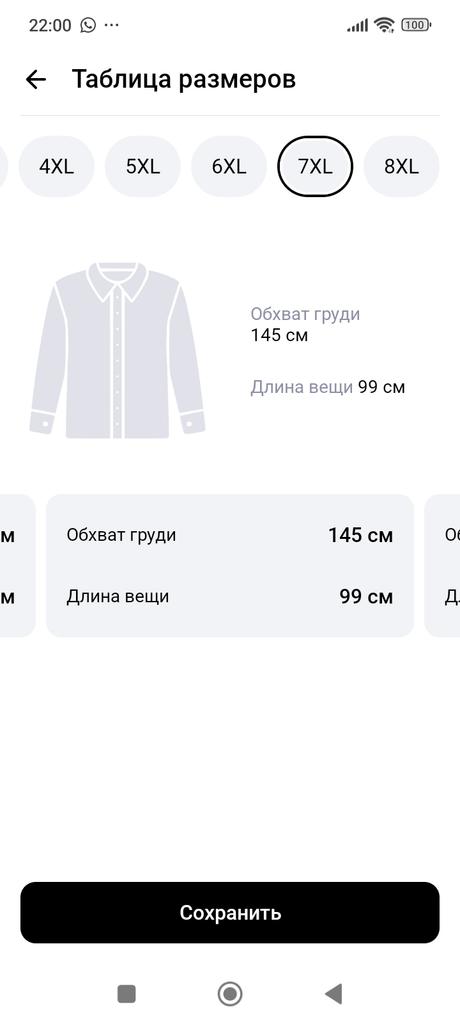Select the 5XL size chip
This screenshot has height=1024, width=460.
[142, 167]
